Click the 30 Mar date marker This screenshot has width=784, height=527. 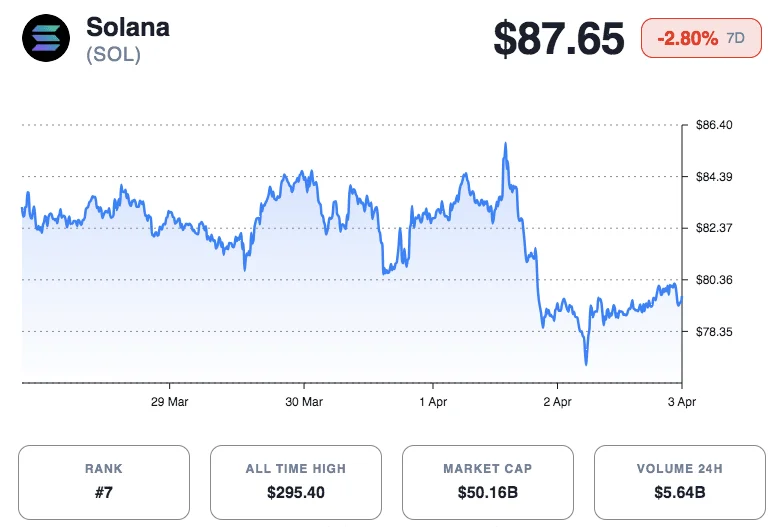pyautogui.click(x=304, y=401)
